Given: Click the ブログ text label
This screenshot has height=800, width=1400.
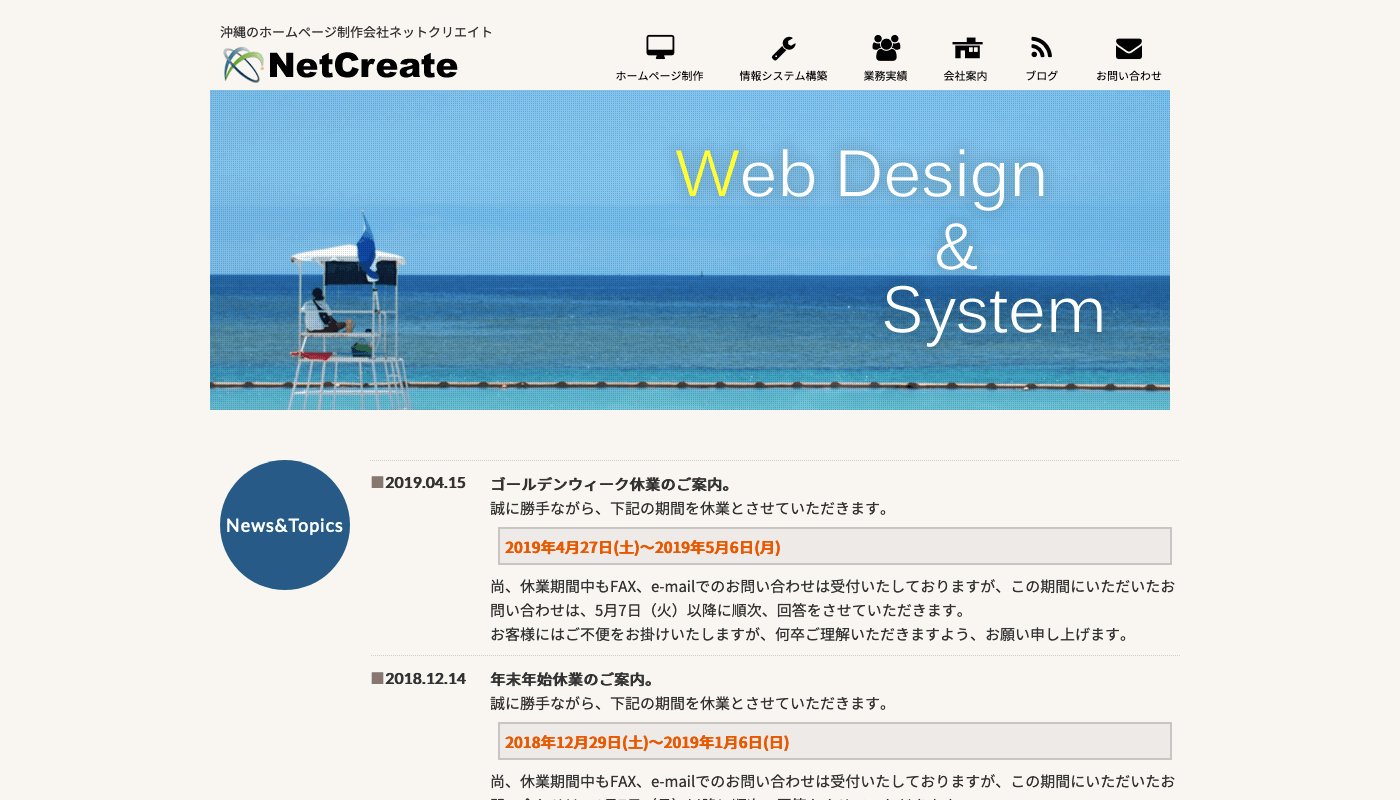Looking at the screenshot, I should pyautogui.click(x=1041, y=76).
